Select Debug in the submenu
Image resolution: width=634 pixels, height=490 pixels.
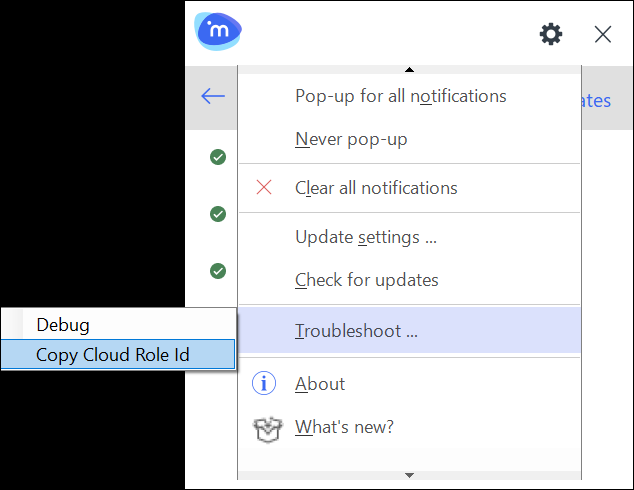63,325
